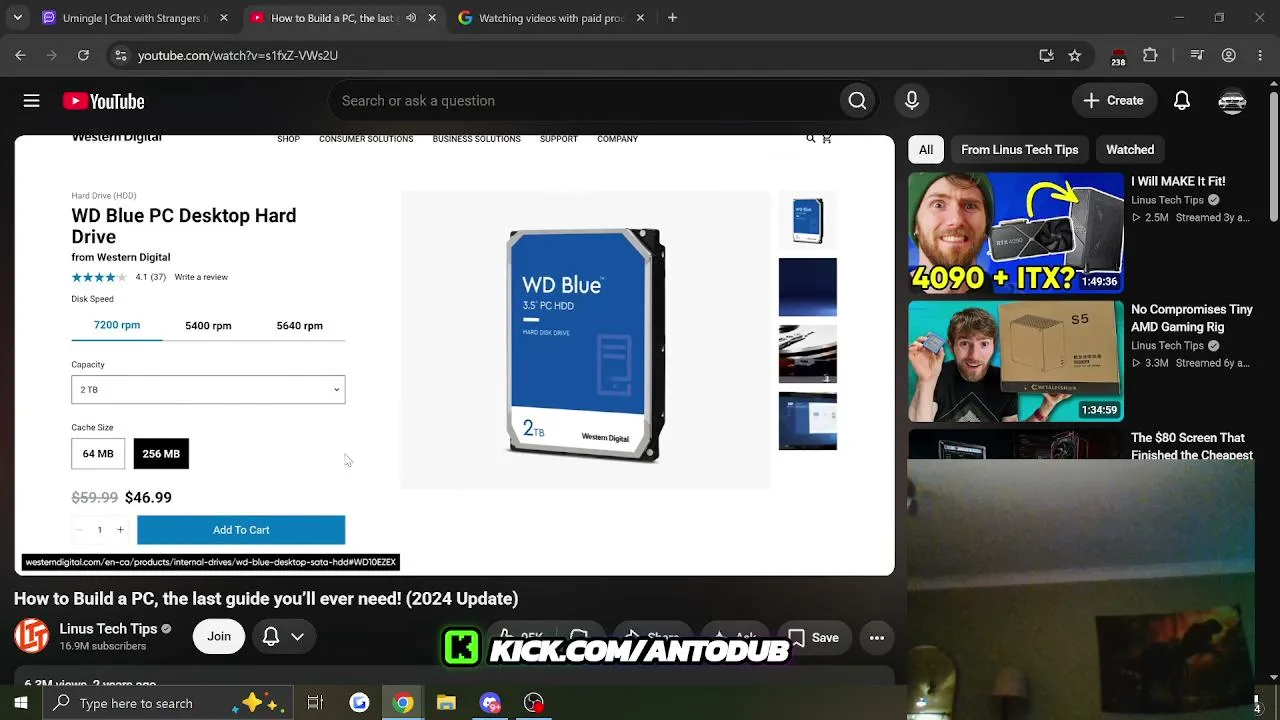Open File Explorer from the taskbar

pos(446,703)
